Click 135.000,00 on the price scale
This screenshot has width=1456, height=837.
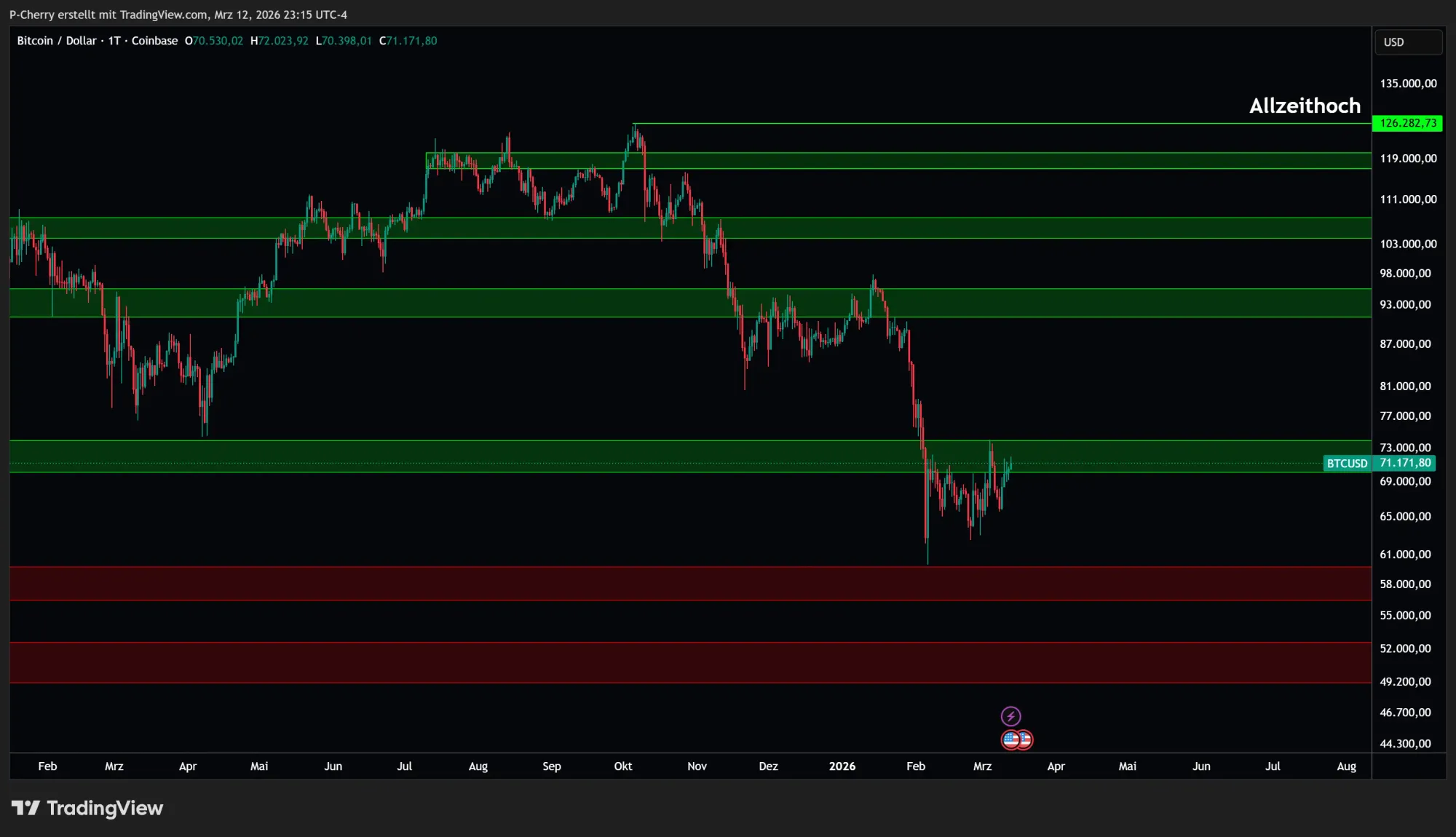(x=1406, y=83)
